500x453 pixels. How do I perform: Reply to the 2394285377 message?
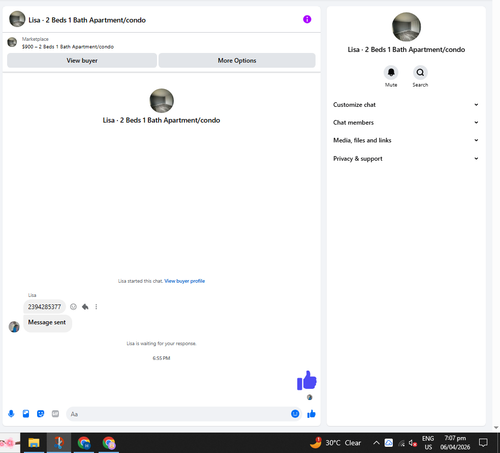tap(85, 307)
